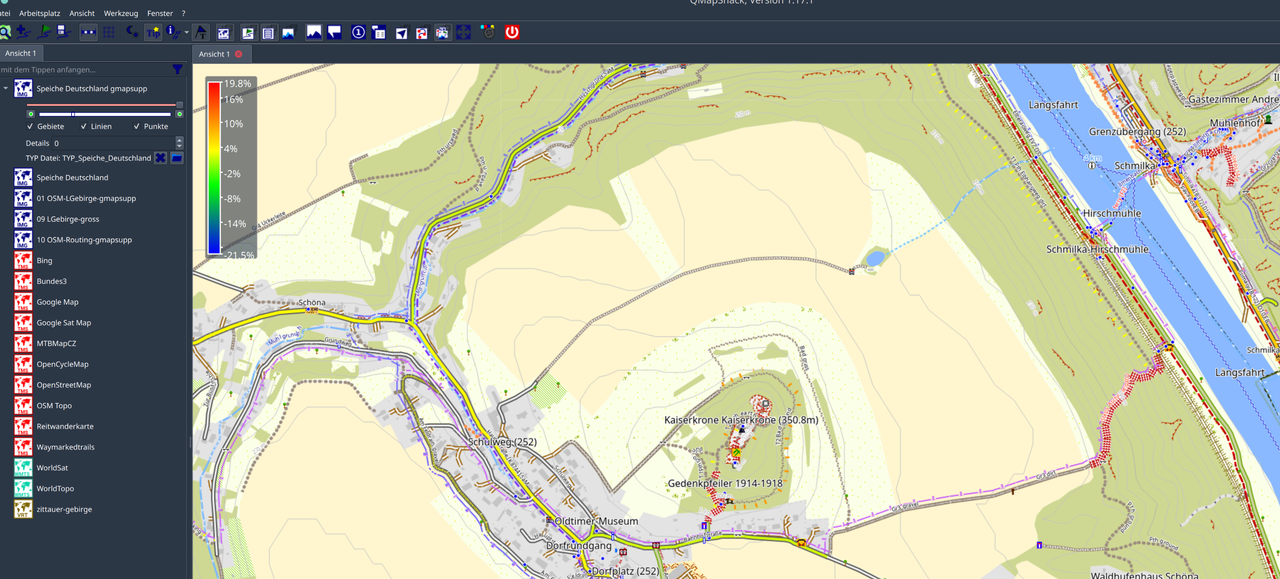Viewport: 1280px width, 579px height.
Task: Click the arrow pointer window icon
Action: coord(401,32)
